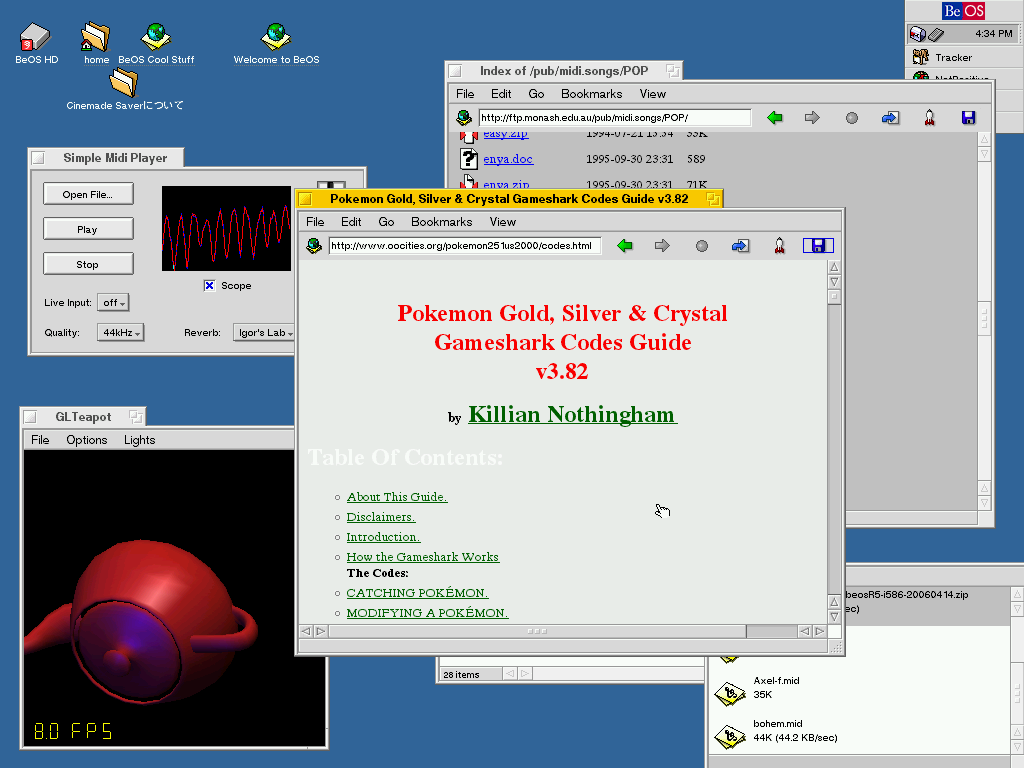This screenshot has width=1024, height=768.
Task: Click the stop button in the Pokemon guide window
Action: pos(701,246)
